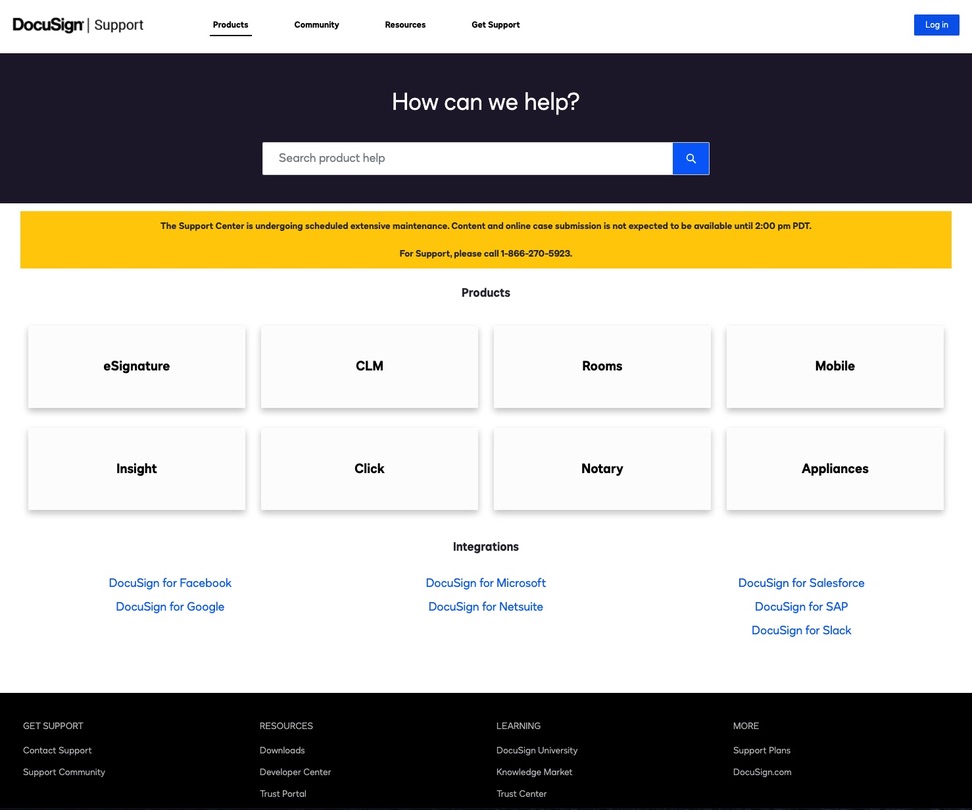The width and height of the screenshot is (972, 810).
Task: Open DocuSign.com footer link
Action: point(762,772)
